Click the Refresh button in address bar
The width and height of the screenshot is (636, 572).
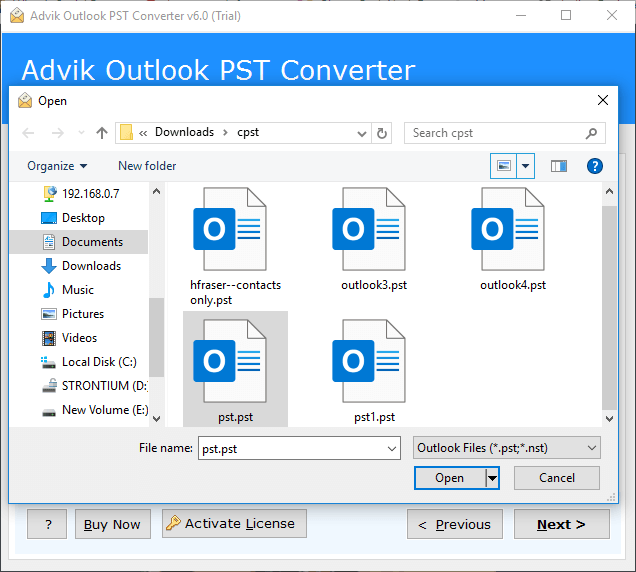[382, 133]
